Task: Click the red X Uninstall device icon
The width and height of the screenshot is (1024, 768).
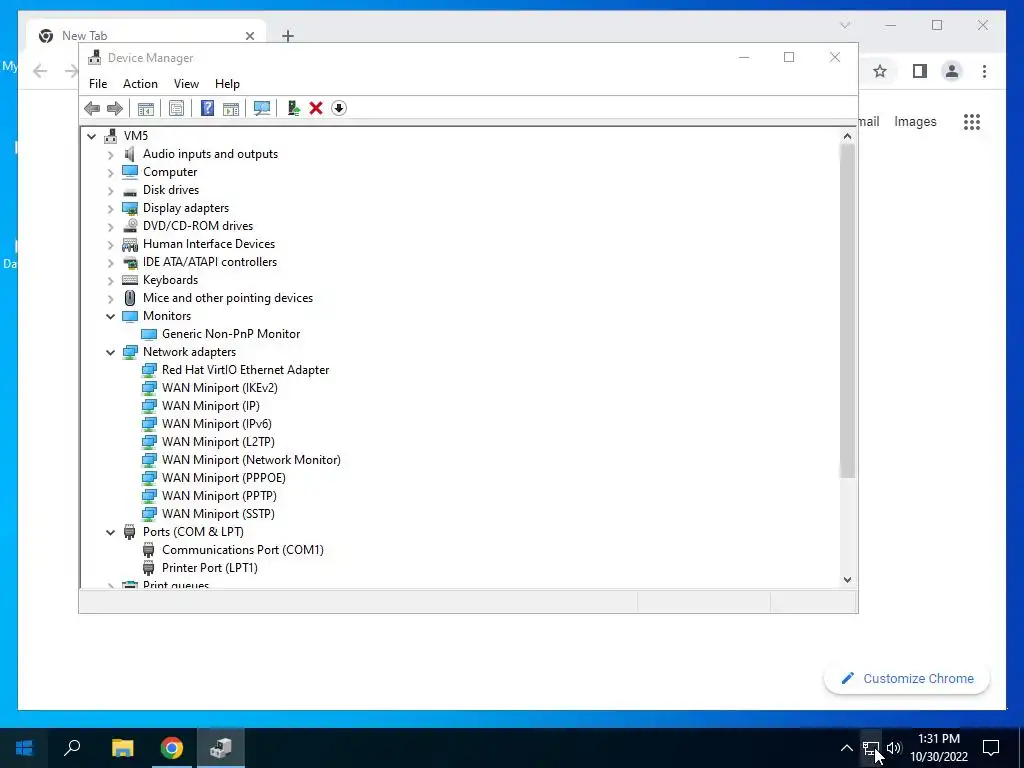Action: coord(316,108)
